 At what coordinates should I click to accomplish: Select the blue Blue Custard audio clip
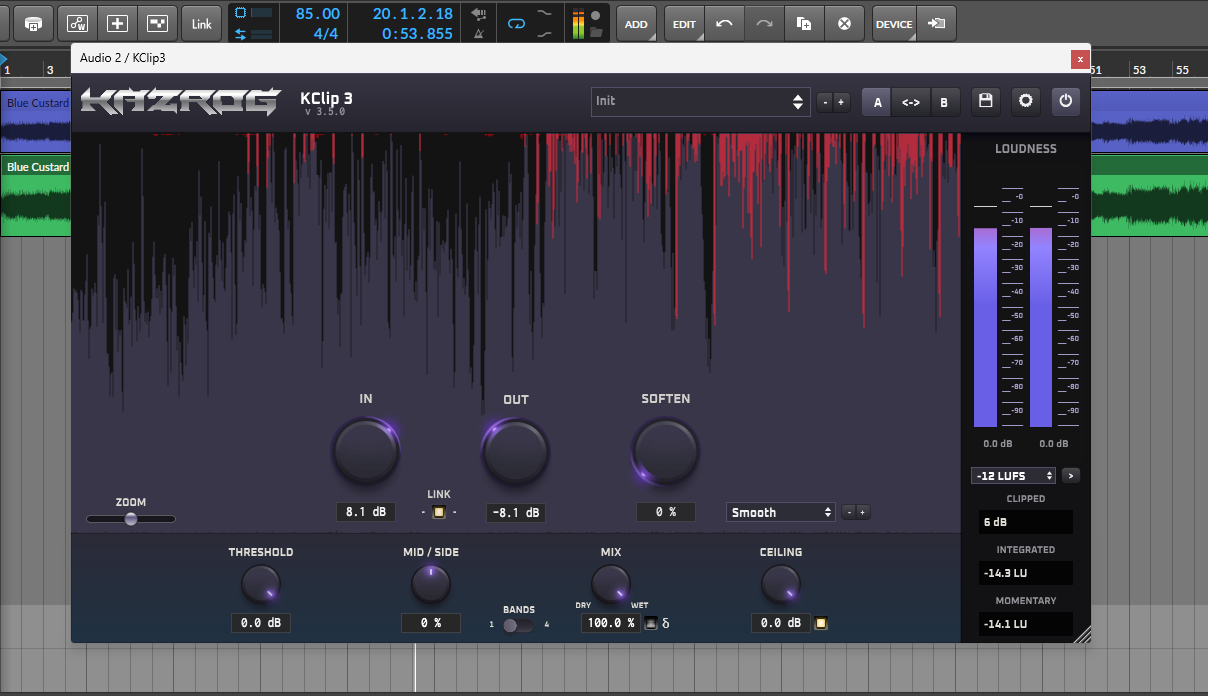(x=36, y=122)
